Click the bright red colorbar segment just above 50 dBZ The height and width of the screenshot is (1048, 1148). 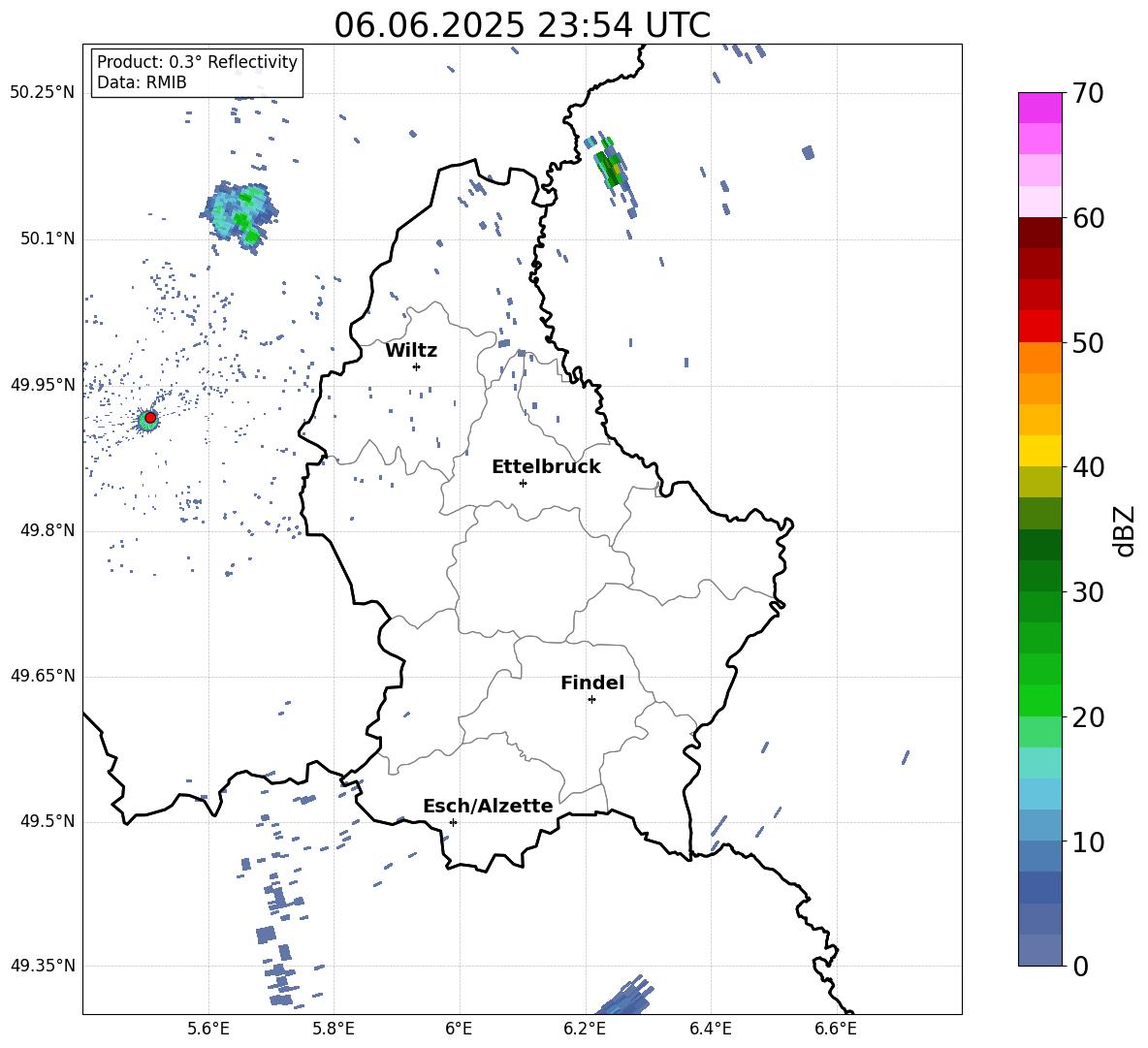coord(1039,327)
